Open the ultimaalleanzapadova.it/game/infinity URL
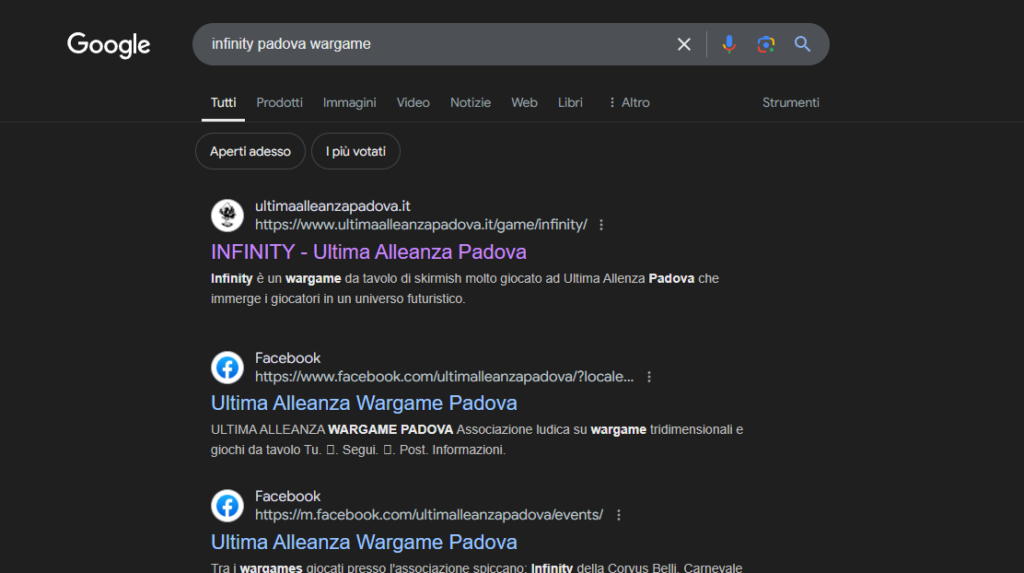 coord(421,225)
